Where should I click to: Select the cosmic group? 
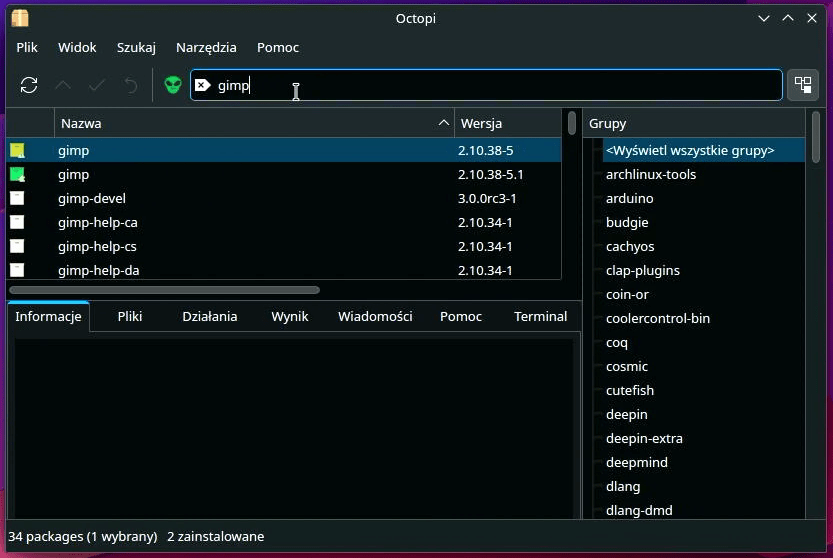(627, 366)
